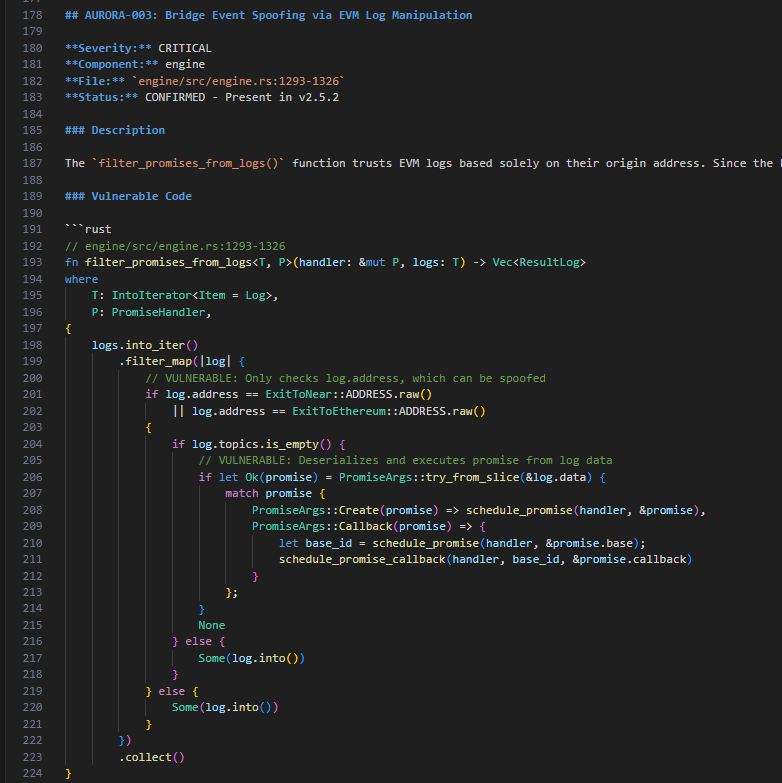
Task: Click the comment 'VULNERABLE: Only checks log.address'
Action: pyautogui.click(x=282, y=378)
